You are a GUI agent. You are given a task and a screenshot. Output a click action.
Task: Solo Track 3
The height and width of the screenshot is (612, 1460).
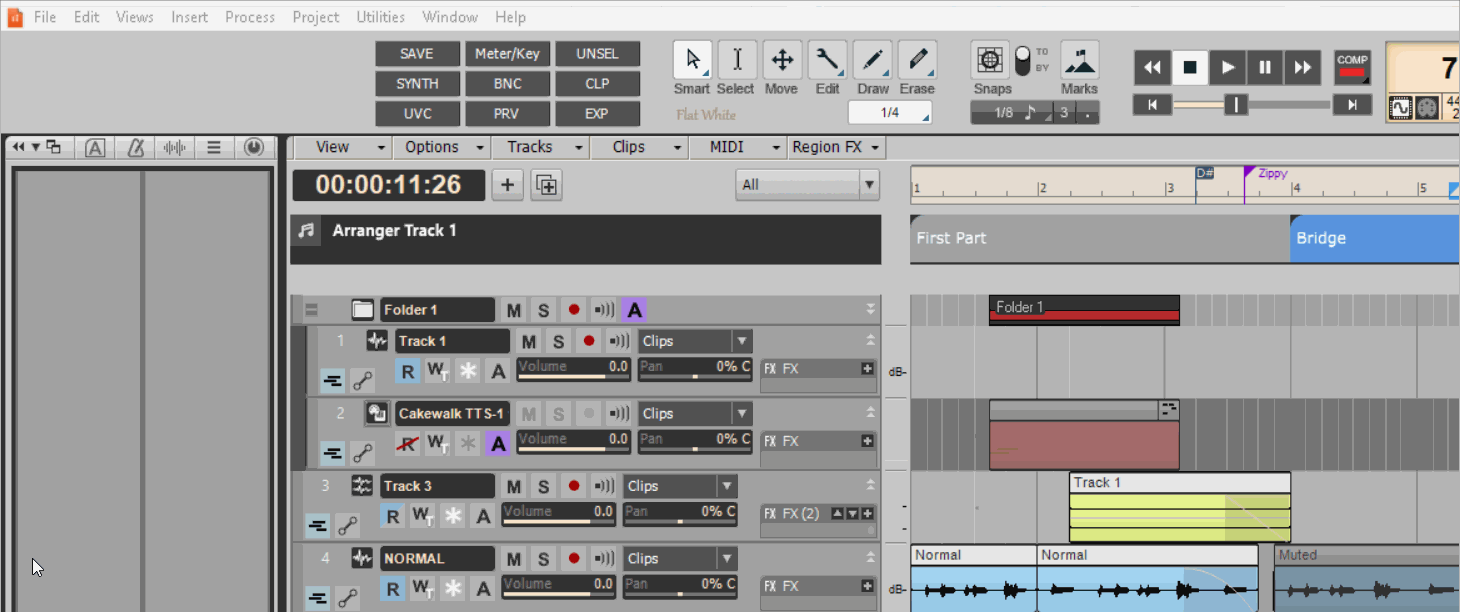click(x=543, y=486)
